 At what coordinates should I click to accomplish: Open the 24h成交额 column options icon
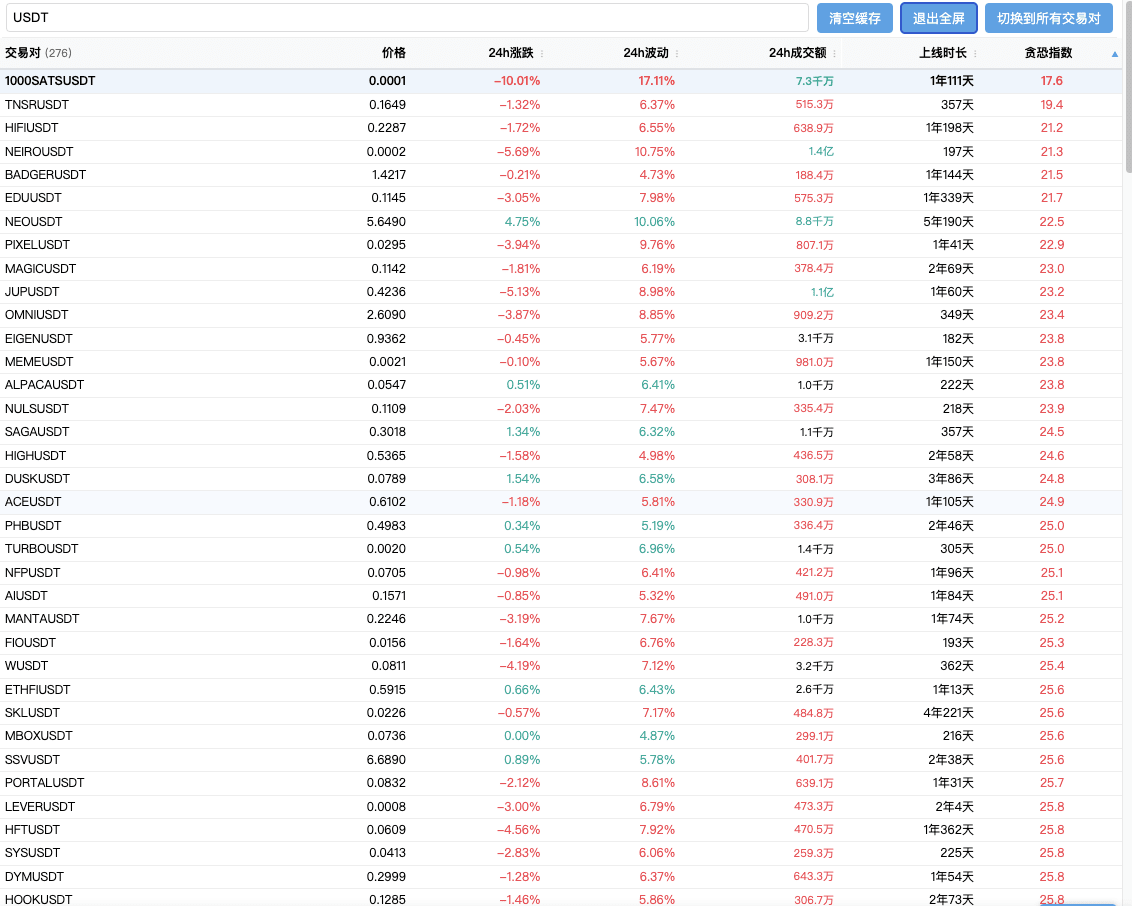click(835, 53)
